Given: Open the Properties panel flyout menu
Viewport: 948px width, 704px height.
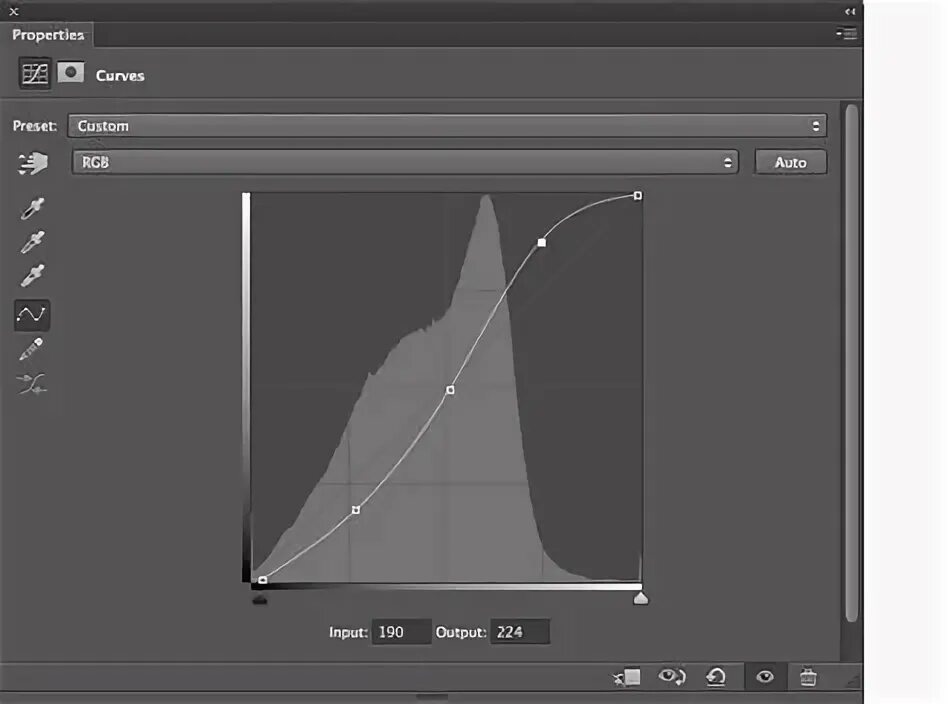Looking at the screenshot, I should (847, 34).
